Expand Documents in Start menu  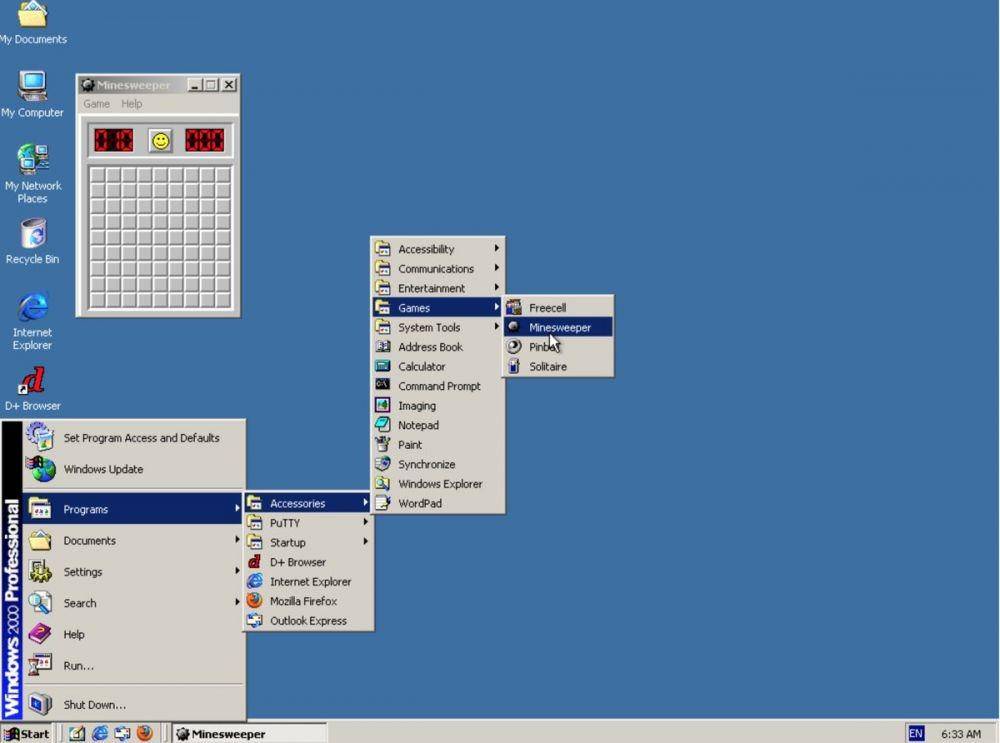(x=133, y=540)
